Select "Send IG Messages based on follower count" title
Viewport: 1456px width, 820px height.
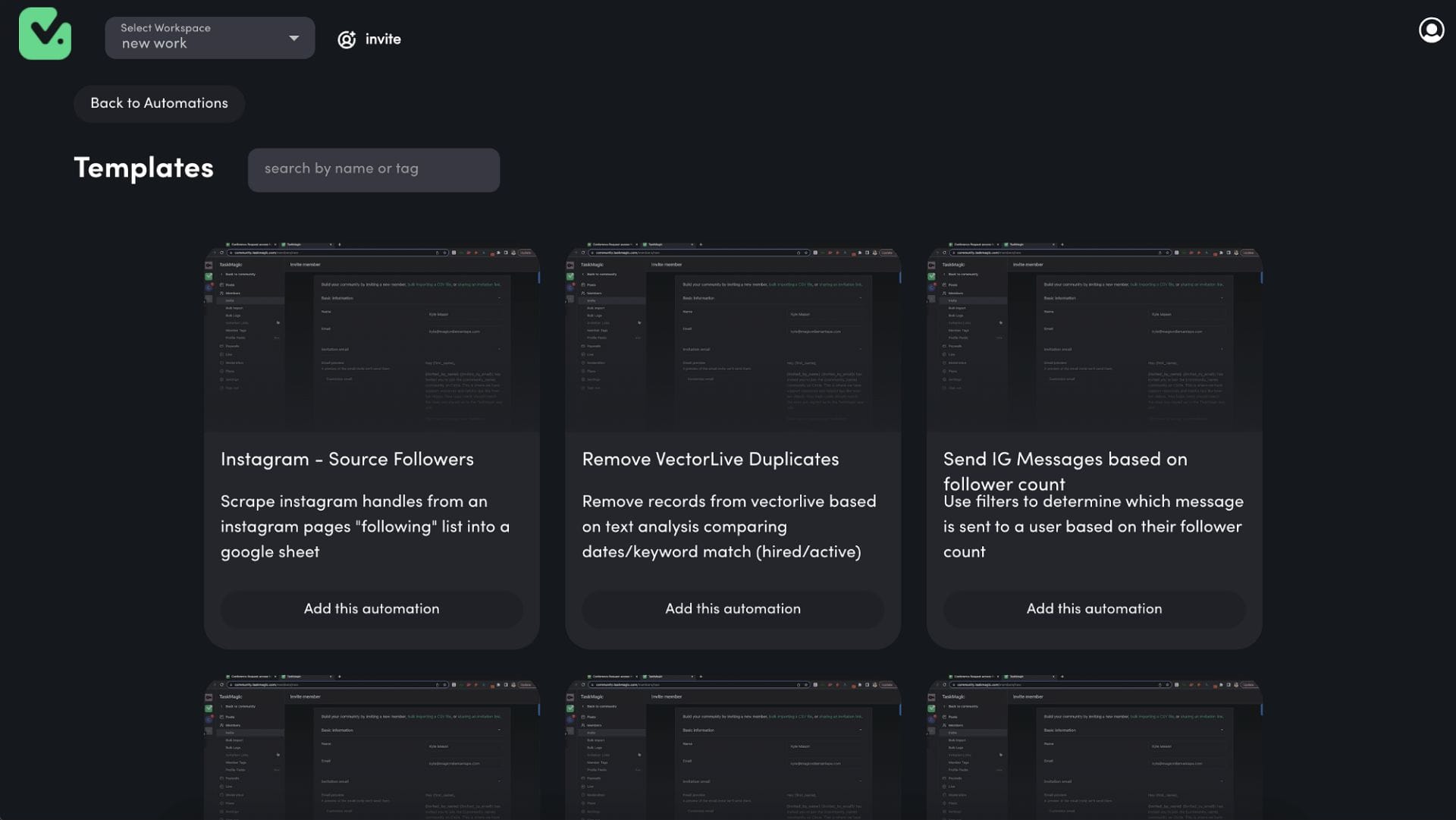pos(1065,470)
